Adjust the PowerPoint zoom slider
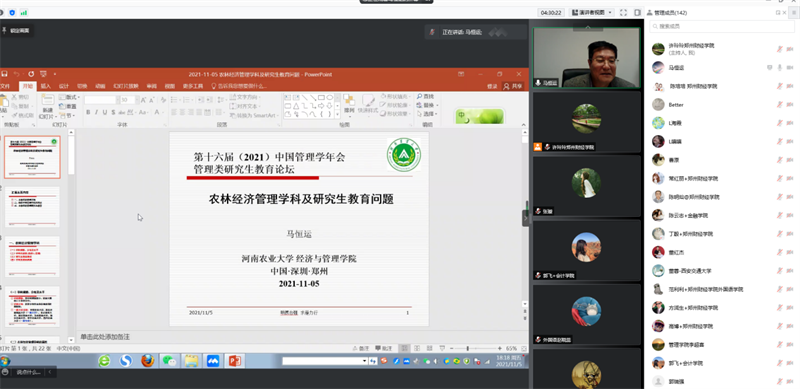The image size is (800, 389). click(468, 348)
